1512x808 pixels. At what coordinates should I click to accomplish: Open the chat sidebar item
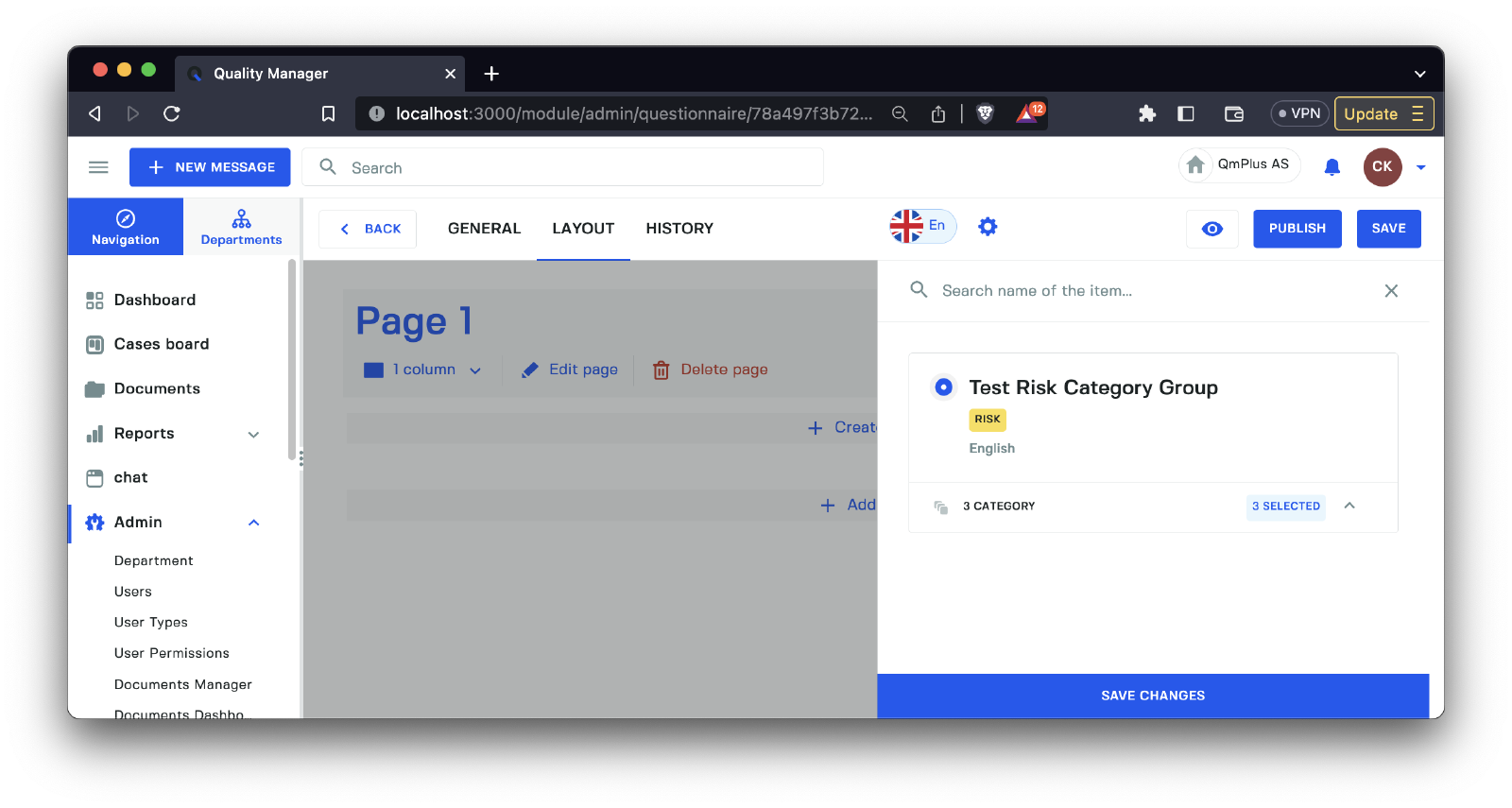(130, 477)
